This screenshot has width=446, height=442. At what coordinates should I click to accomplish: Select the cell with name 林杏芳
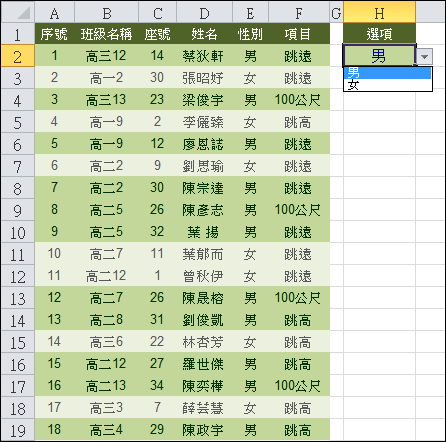(x=204, y=342)
